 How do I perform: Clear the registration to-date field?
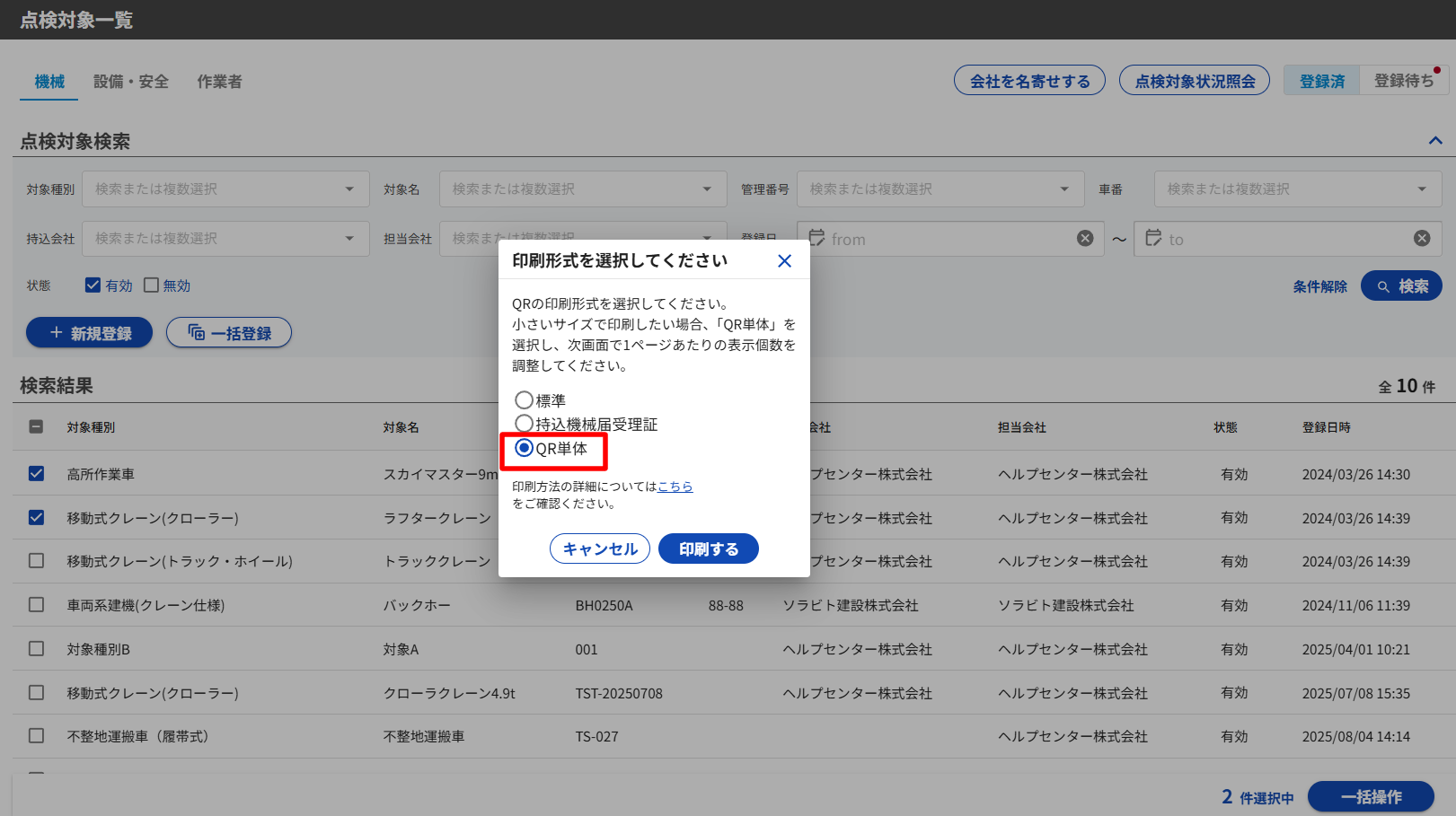[1422, 239]
